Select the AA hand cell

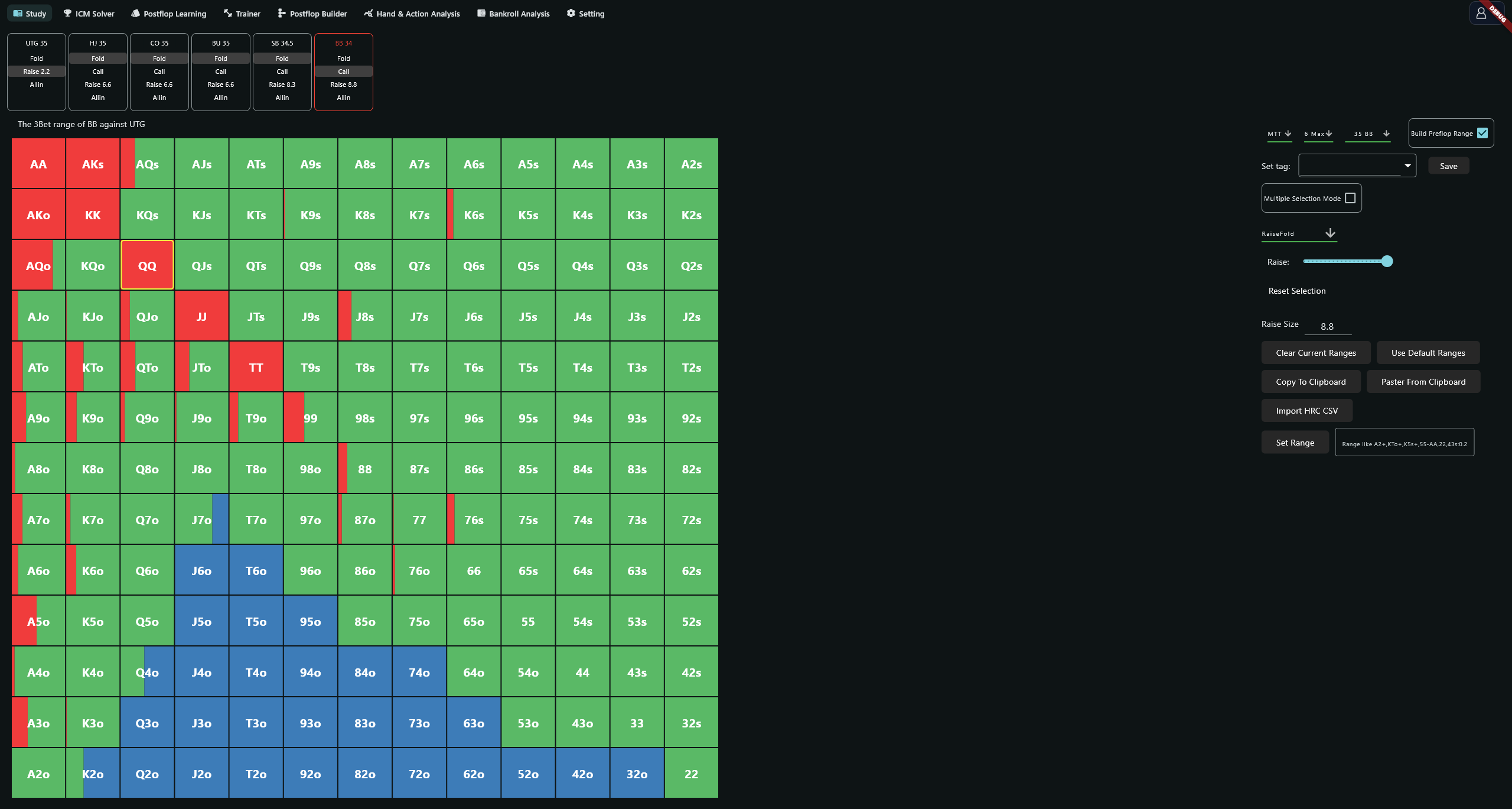point(38,164)
